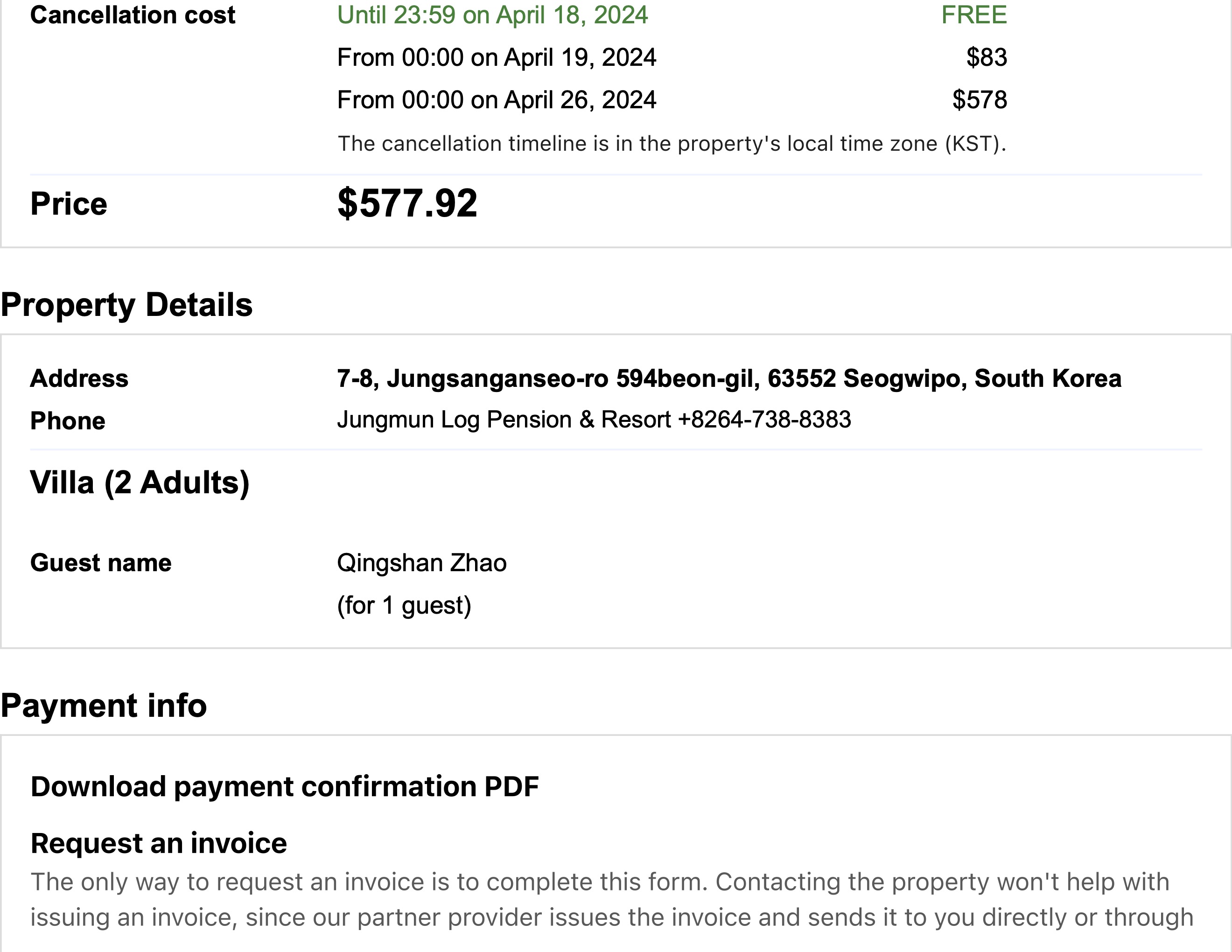Click the Download payment confirmation PDF link

click(284, 786)
